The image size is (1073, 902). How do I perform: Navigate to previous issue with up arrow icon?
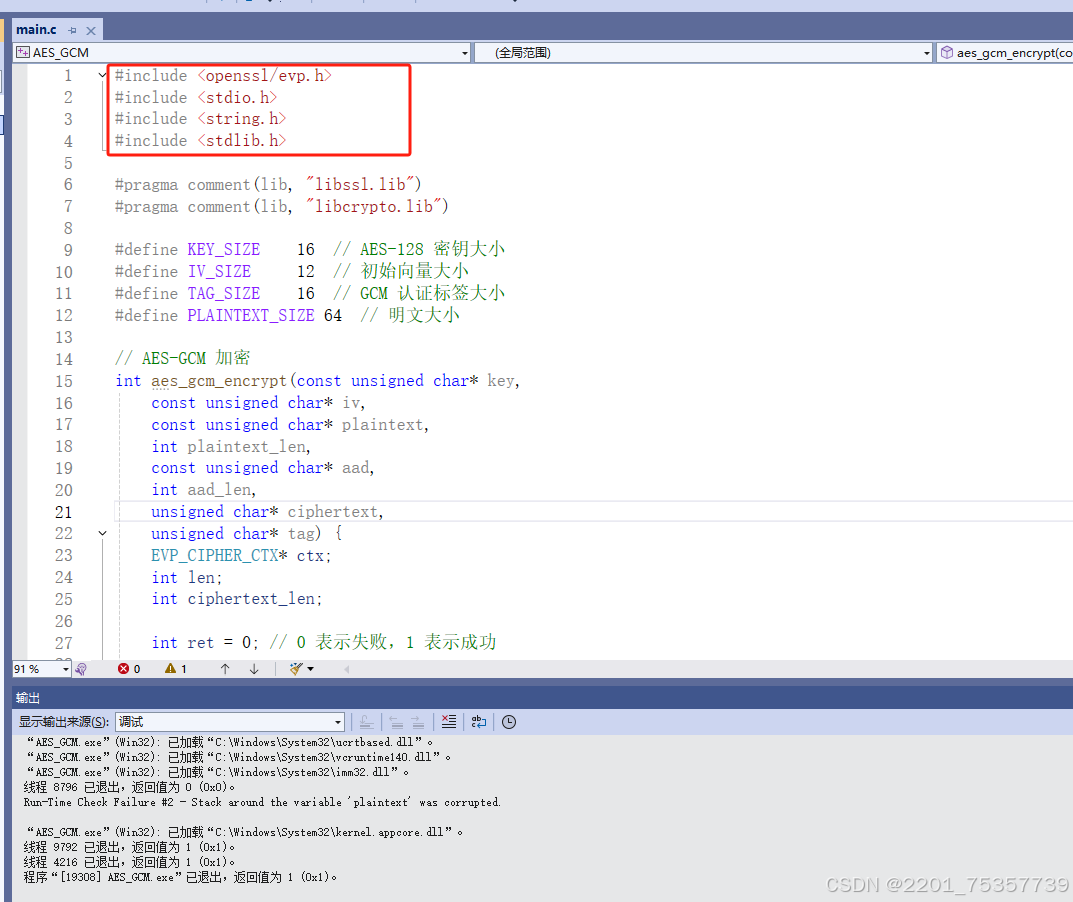coord(224,668)
